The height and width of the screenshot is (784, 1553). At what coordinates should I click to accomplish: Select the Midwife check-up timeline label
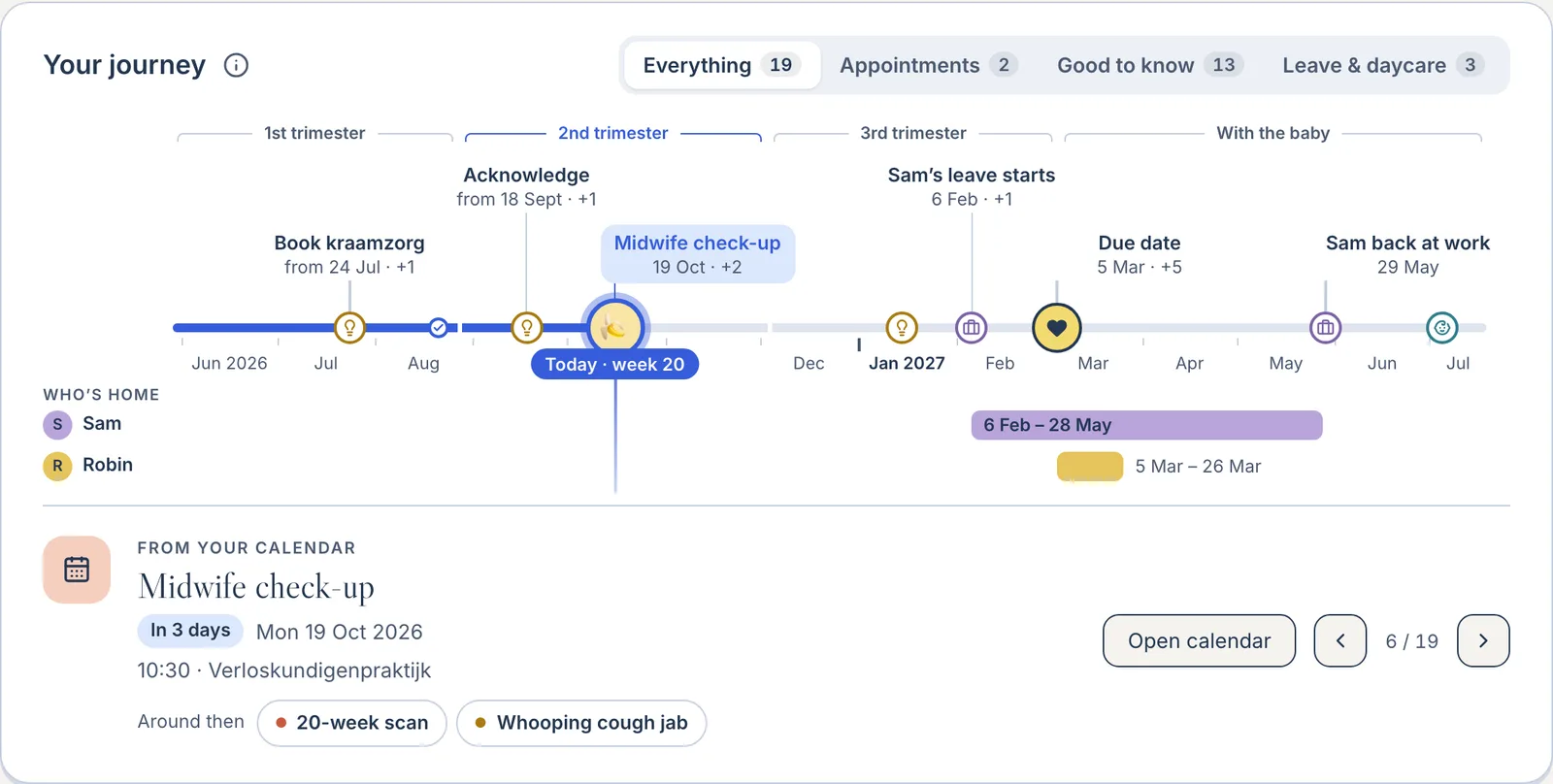(697, 254)
